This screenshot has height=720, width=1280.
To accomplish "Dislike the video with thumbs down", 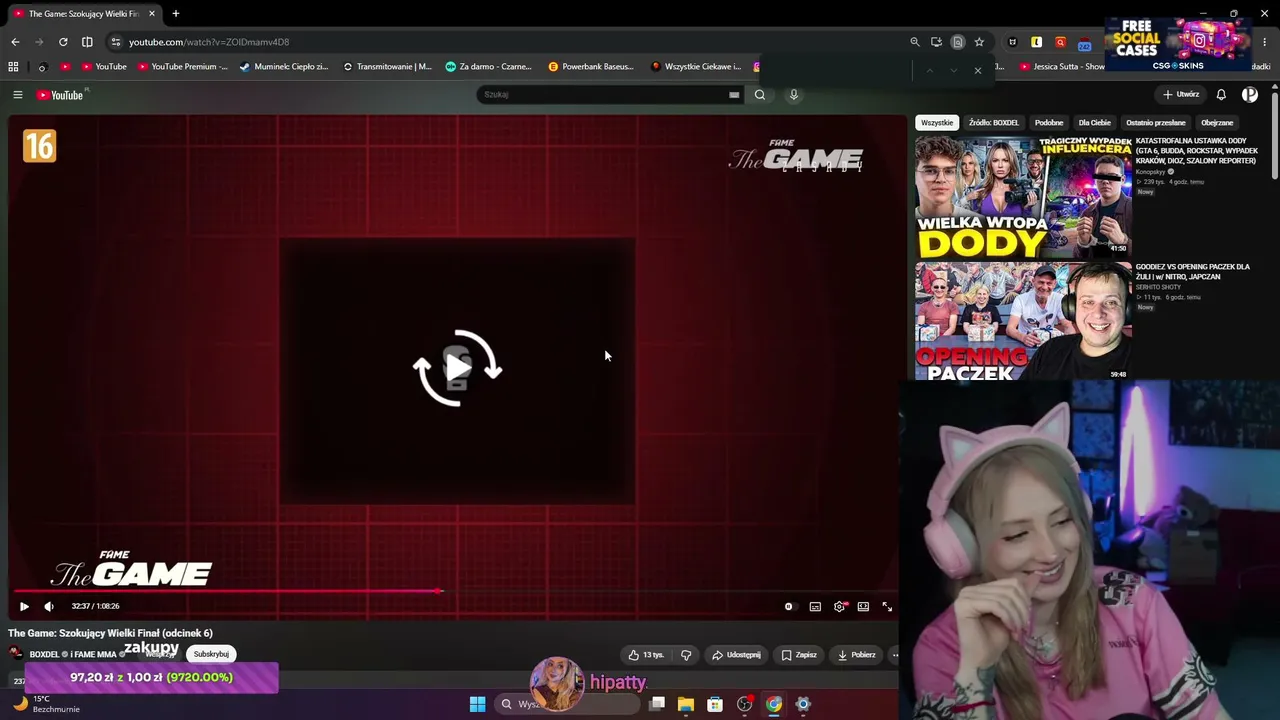I will (x=686, y=655).
